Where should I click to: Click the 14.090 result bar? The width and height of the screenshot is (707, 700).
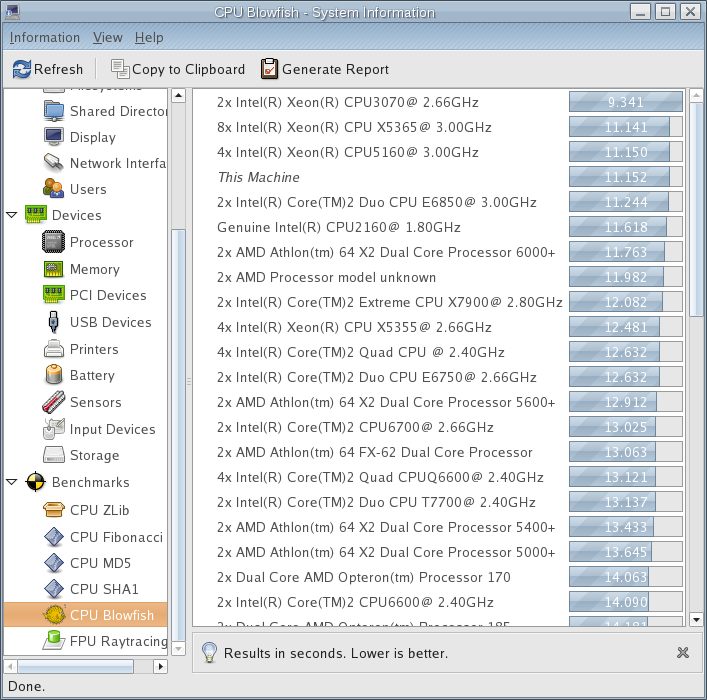[626, 602]
